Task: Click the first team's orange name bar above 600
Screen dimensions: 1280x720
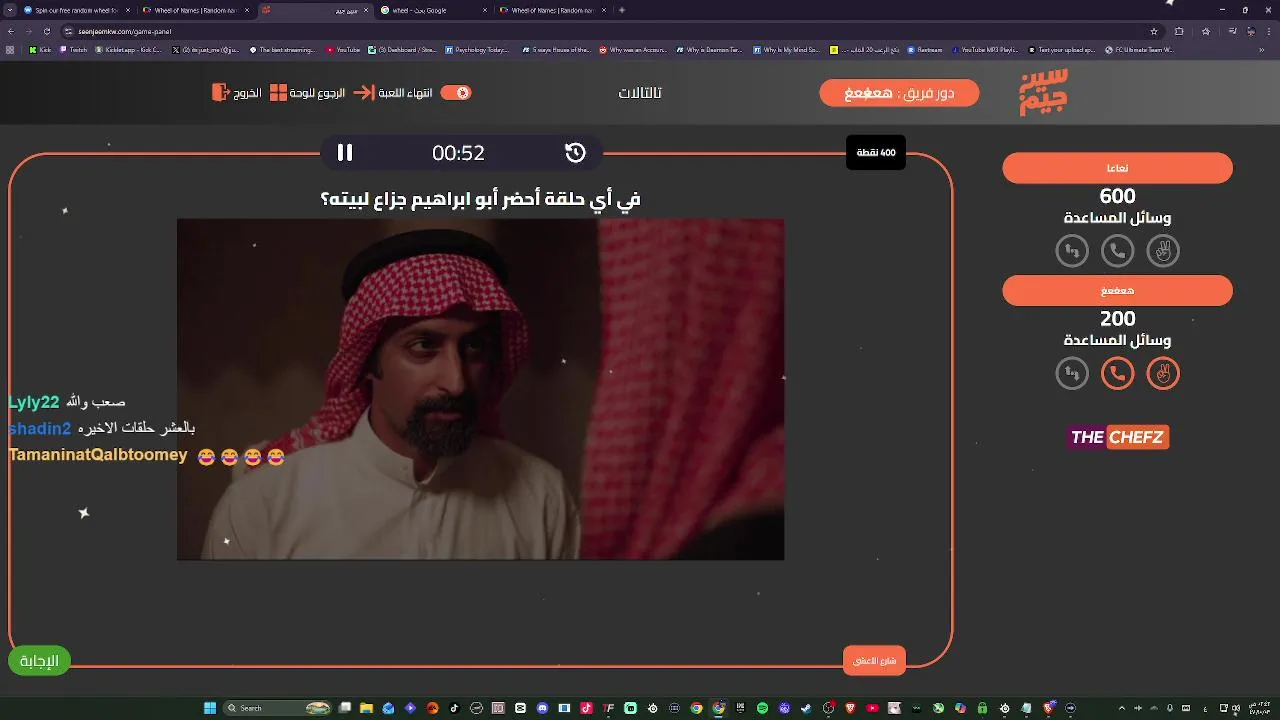Action: 1118,168
